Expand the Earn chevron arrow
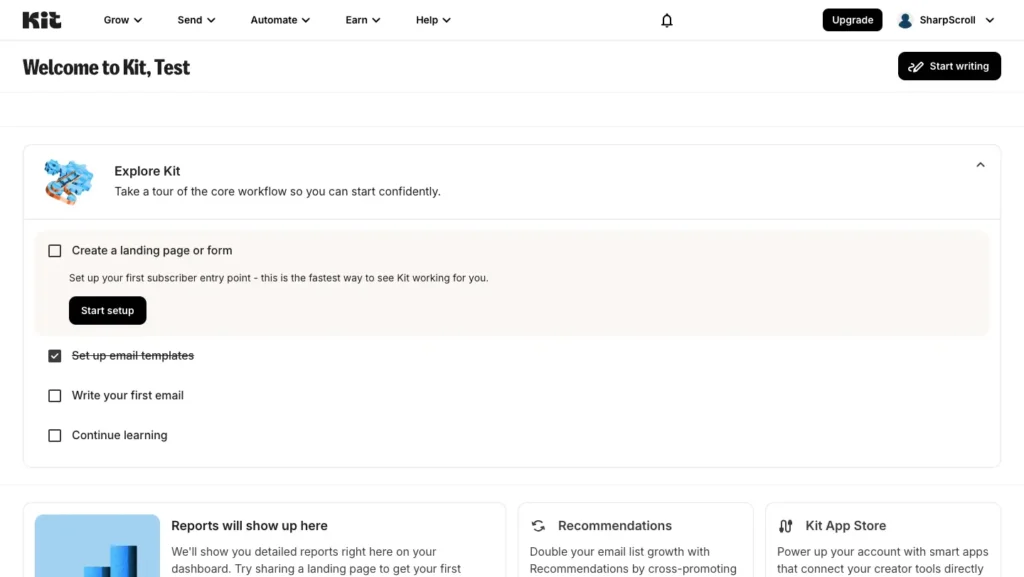Screen dimensions: 1024x577 [x=376, y=20]
